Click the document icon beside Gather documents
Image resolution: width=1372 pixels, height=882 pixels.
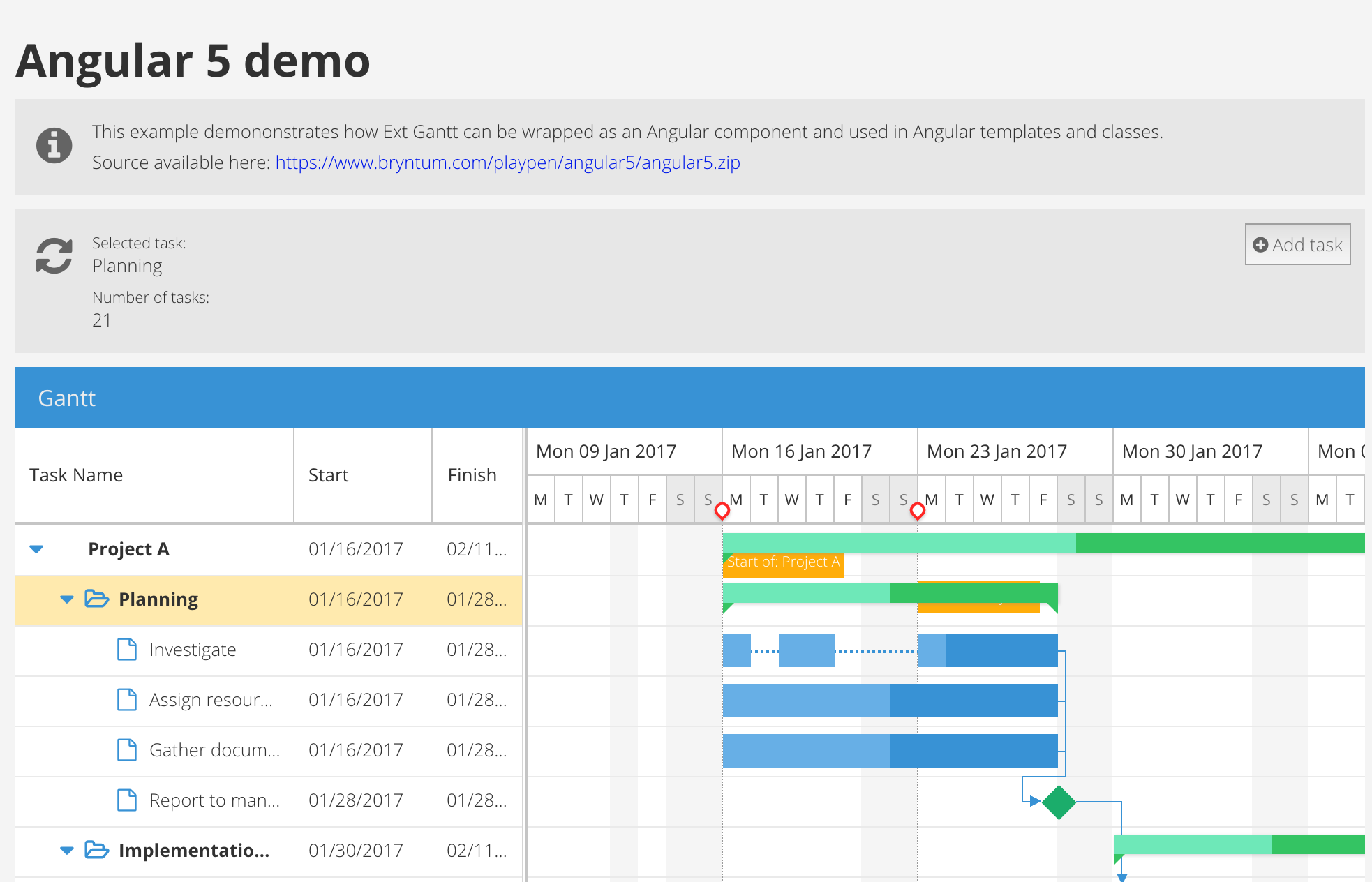pos(126,749)
